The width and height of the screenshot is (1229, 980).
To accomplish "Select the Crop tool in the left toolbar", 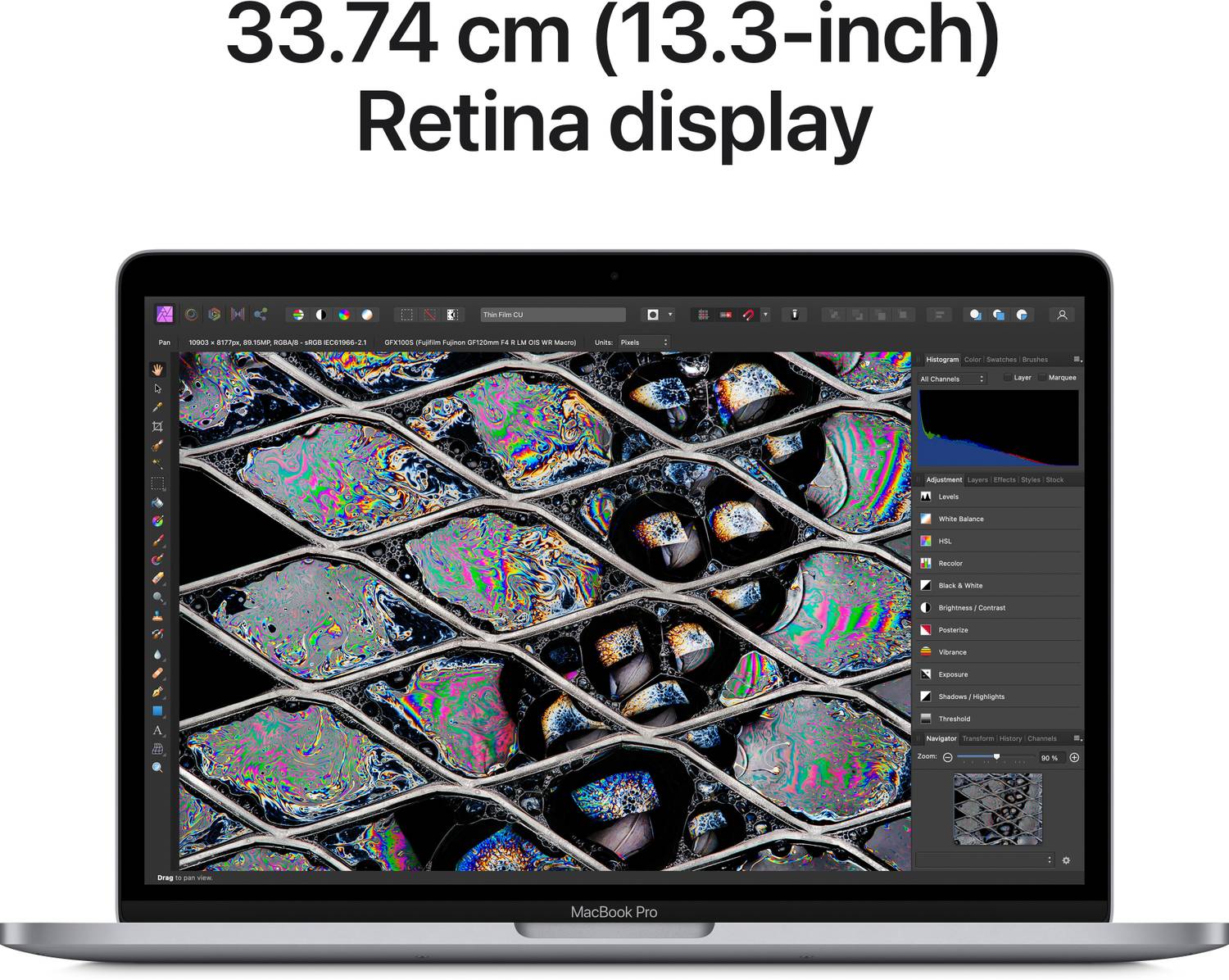I will (x=157, y=426).
